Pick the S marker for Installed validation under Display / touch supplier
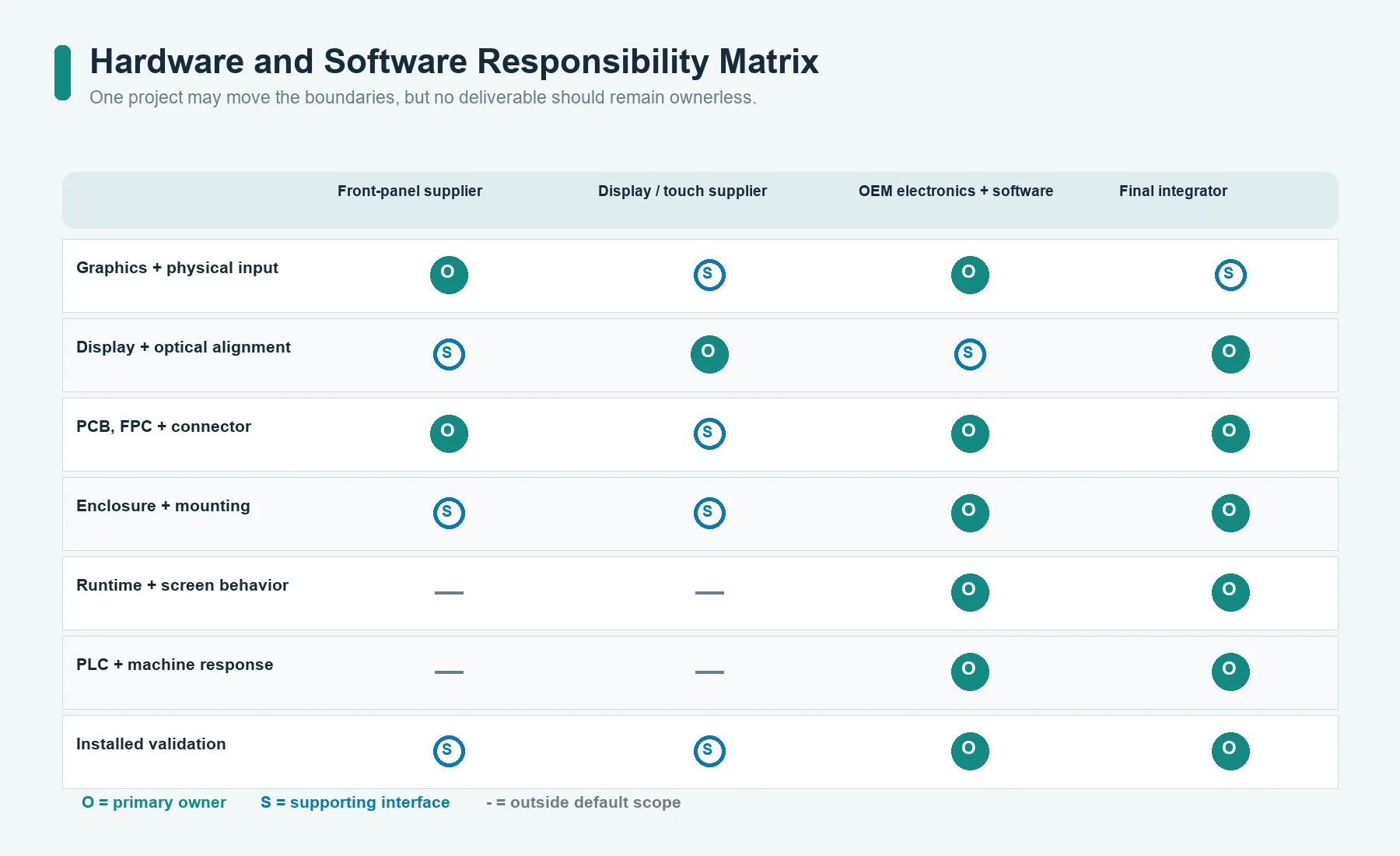1400x856 pixels. click(709, 751)
